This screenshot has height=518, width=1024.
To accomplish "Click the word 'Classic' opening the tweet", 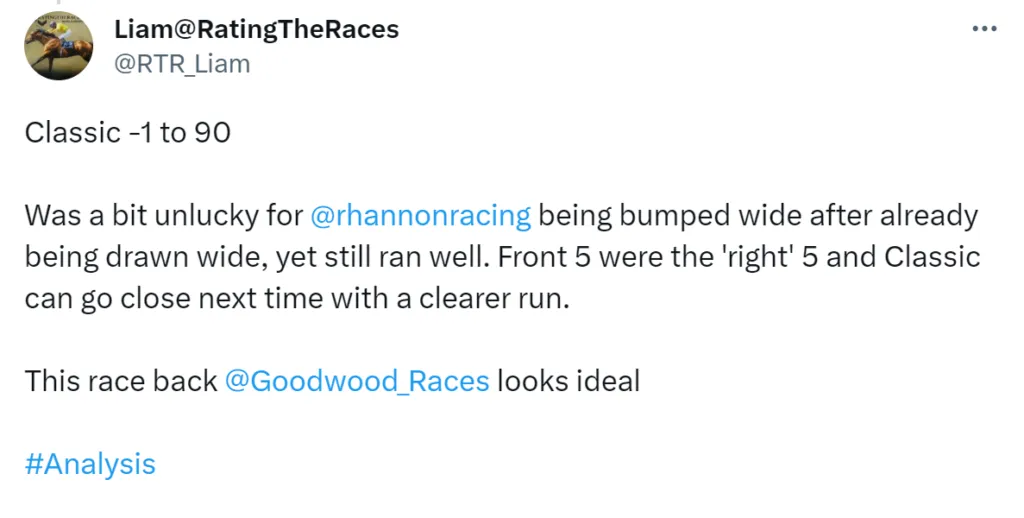I will (x=72, y=133).
